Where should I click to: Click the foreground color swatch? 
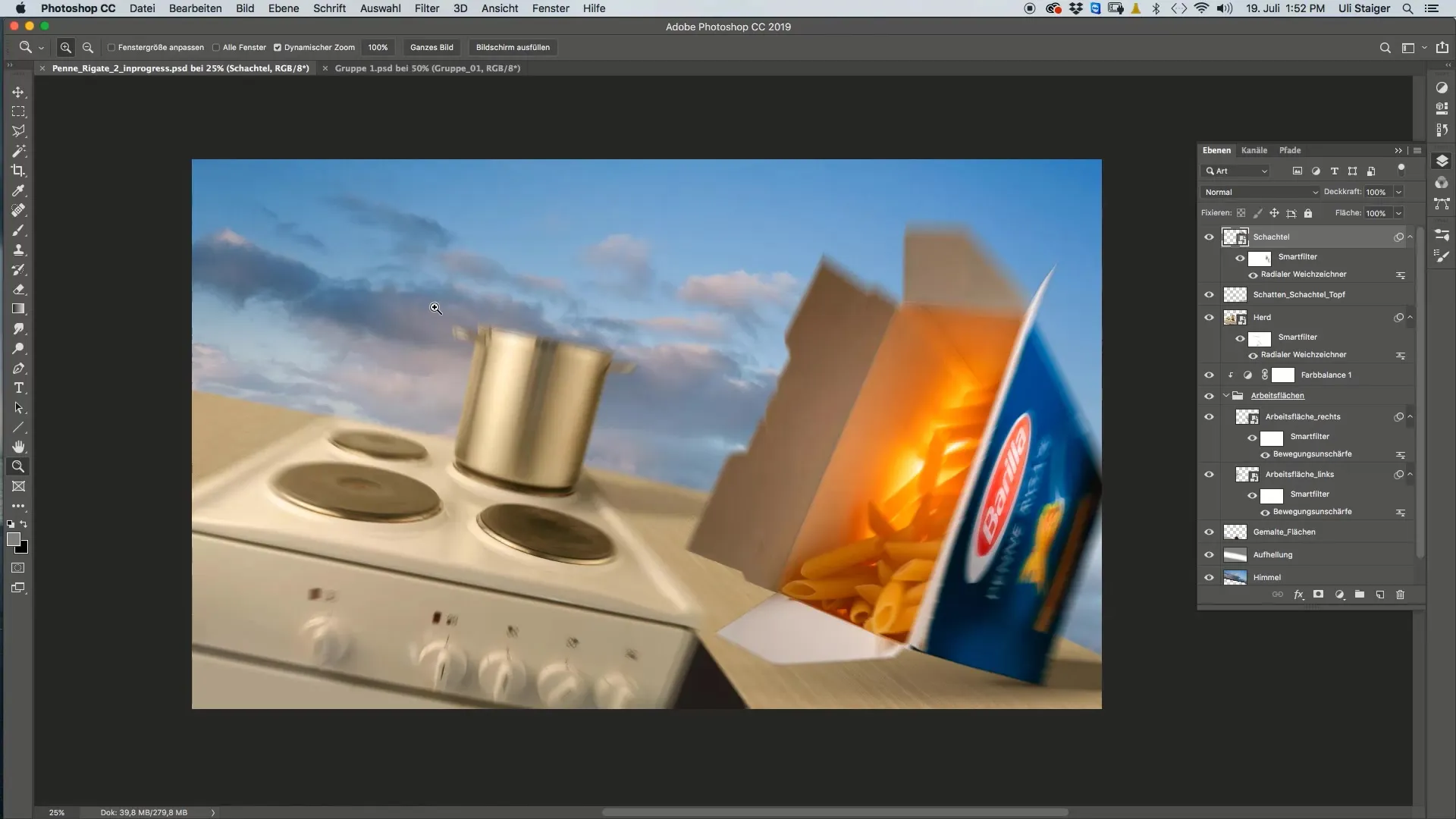tap(13, 539)
